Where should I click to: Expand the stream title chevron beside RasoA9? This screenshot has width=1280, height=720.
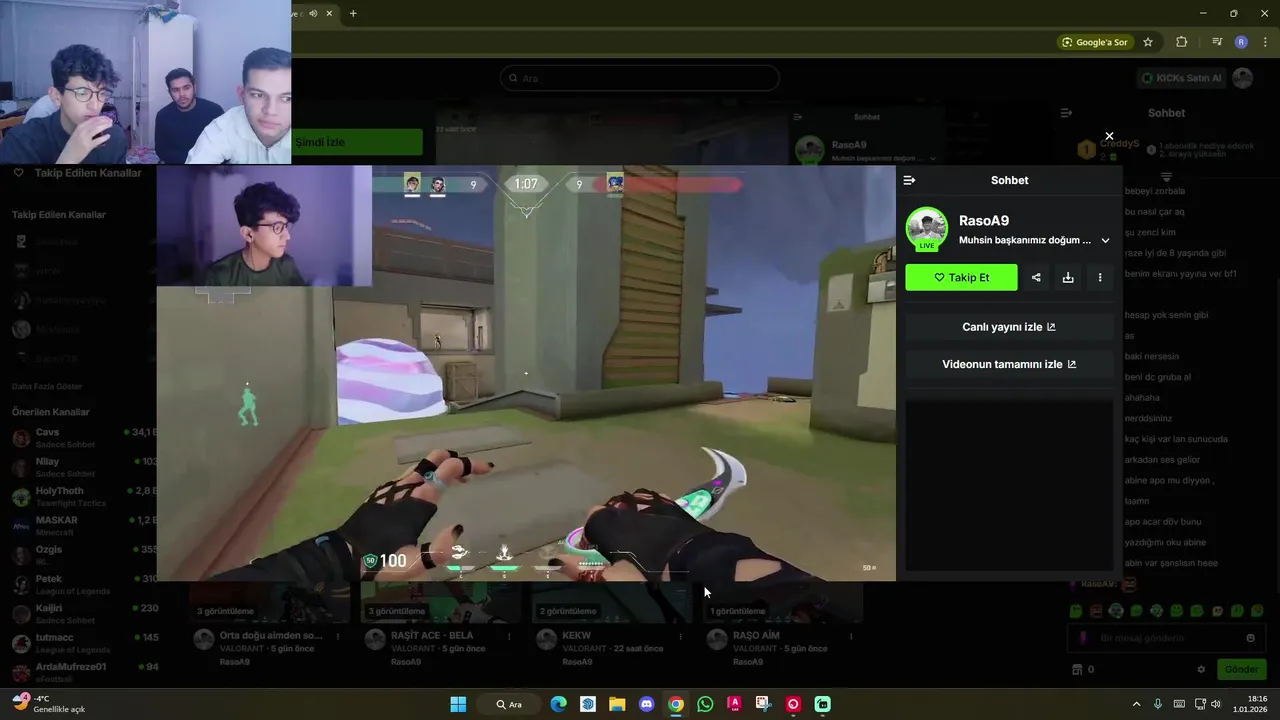click(1105, 240)
